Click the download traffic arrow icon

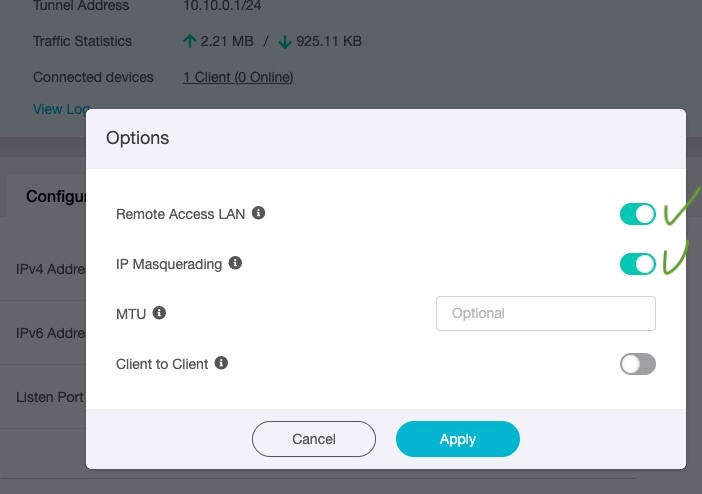(x=285, y=42)
